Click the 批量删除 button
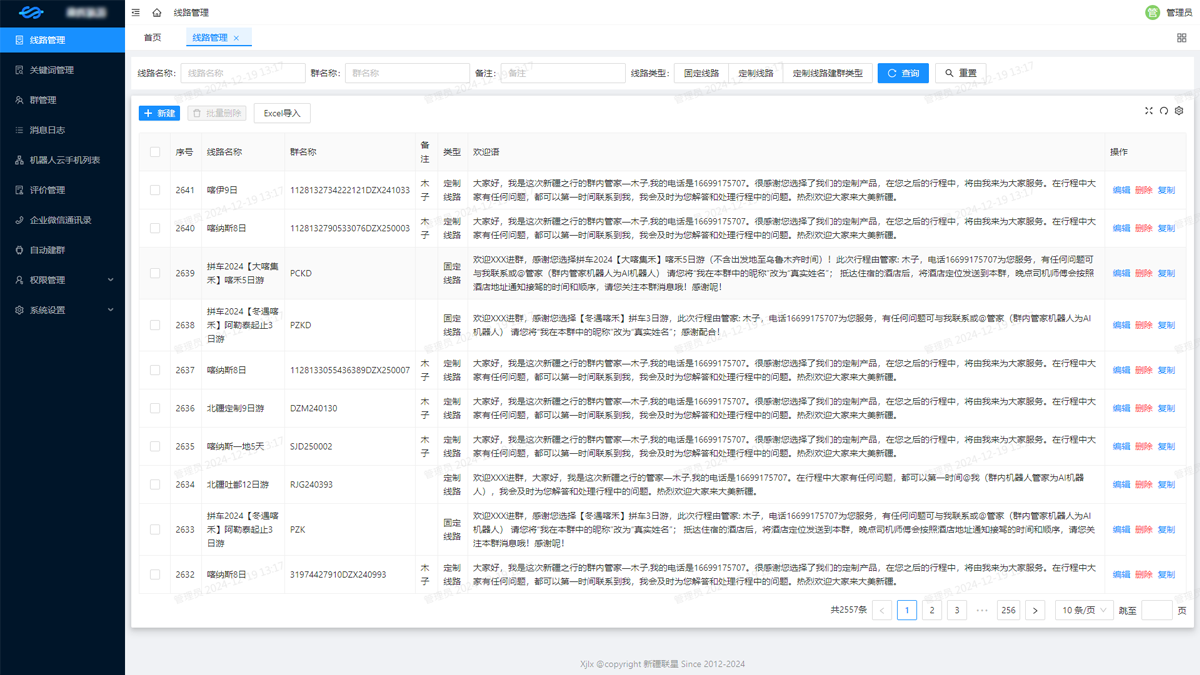 point(217,113)
